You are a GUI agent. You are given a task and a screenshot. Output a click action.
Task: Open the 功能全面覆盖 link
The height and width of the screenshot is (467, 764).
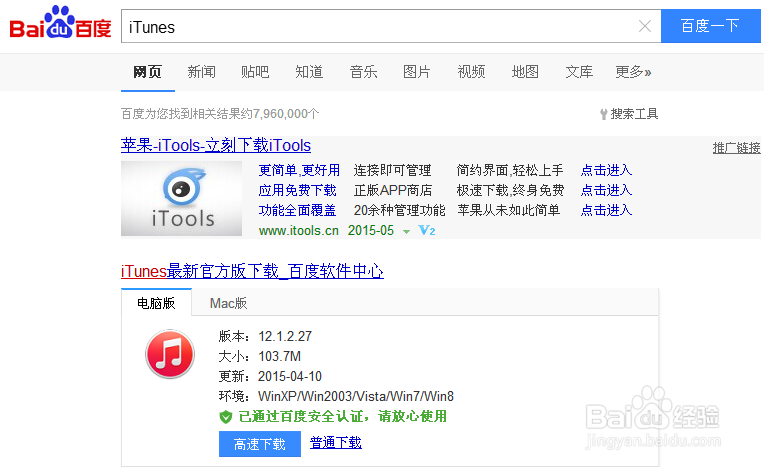[x=297, y=210]
